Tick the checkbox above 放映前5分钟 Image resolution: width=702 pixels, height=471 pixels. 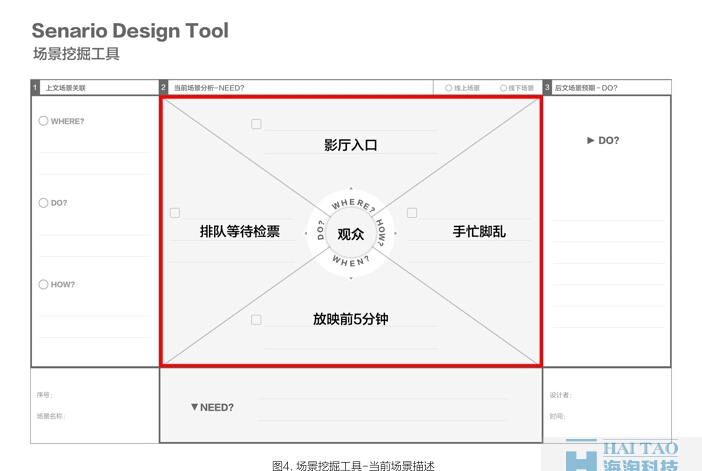[256, 320]
